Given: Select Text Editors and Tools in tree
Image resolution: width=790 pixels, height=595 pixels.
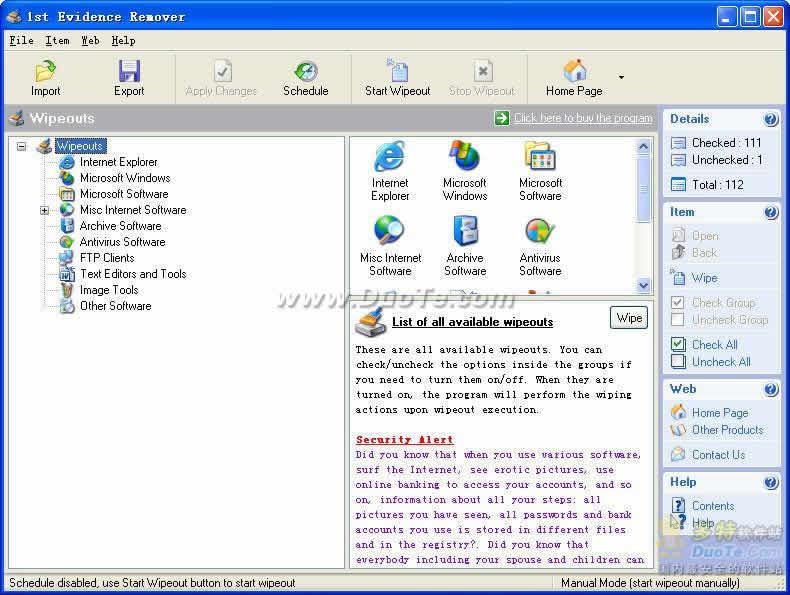Looking at the screenshot, I should (133, 274).
